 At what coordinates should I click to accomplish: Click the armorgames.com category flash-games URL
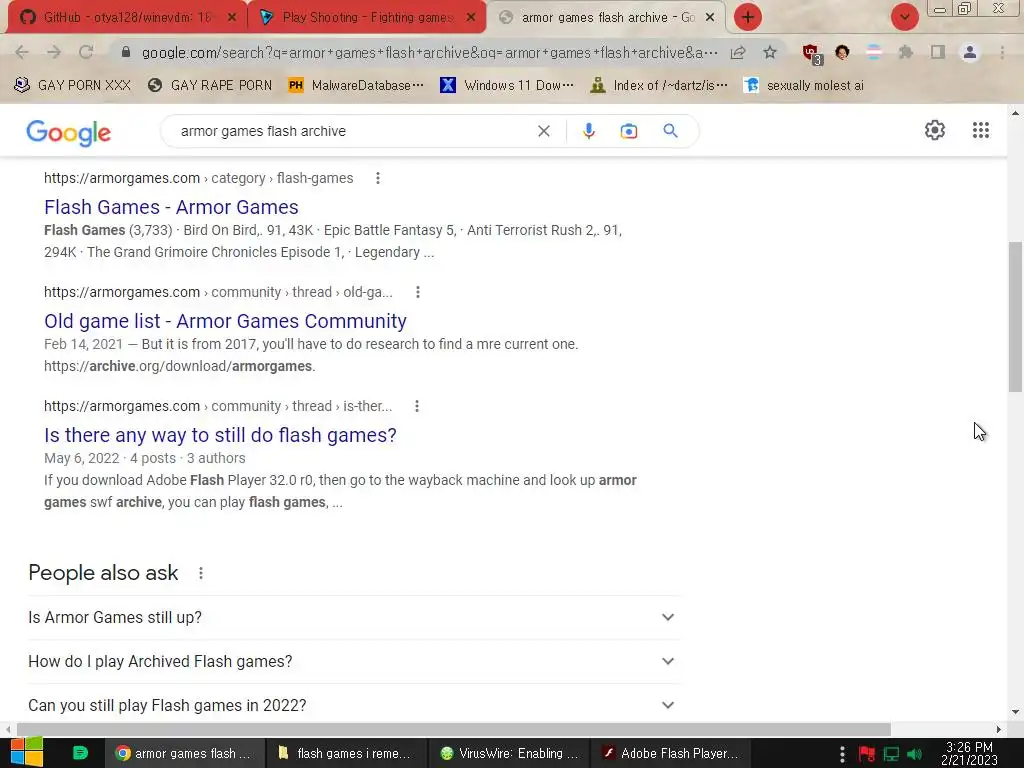tap(199, 178)
